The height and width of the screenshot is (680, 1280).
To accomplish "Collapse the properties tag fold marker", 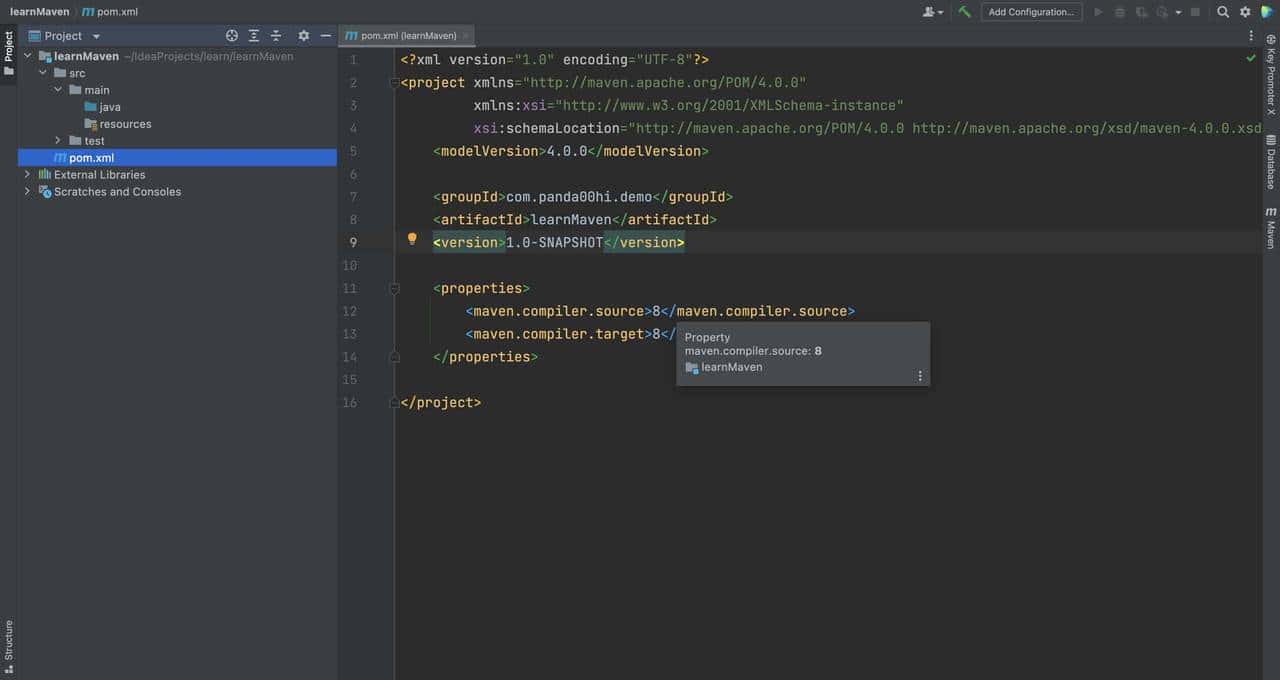I will coord(394,288).
